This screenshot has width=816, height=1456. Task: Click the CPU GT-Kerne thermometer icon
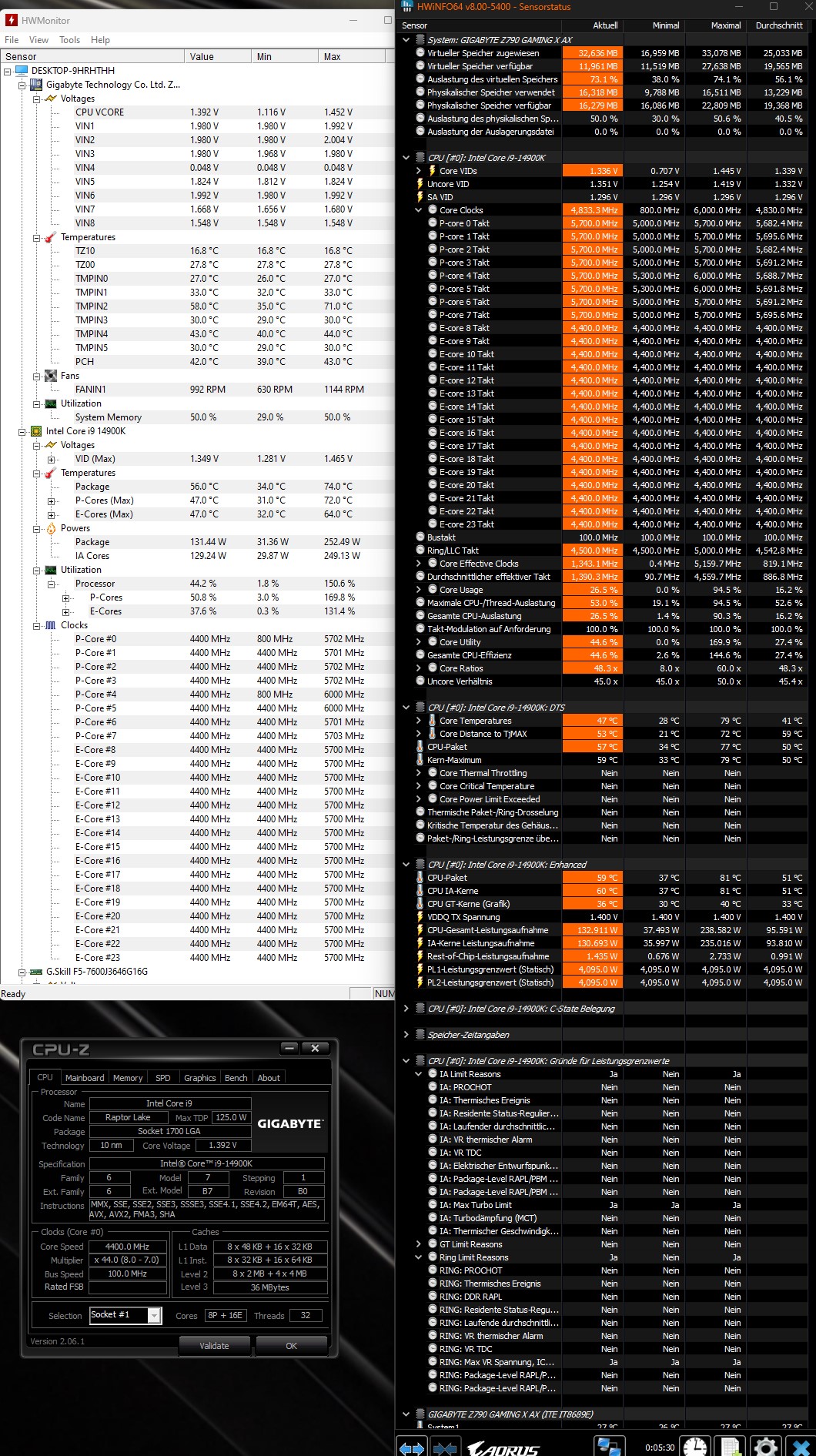click(x=420, y=904)
